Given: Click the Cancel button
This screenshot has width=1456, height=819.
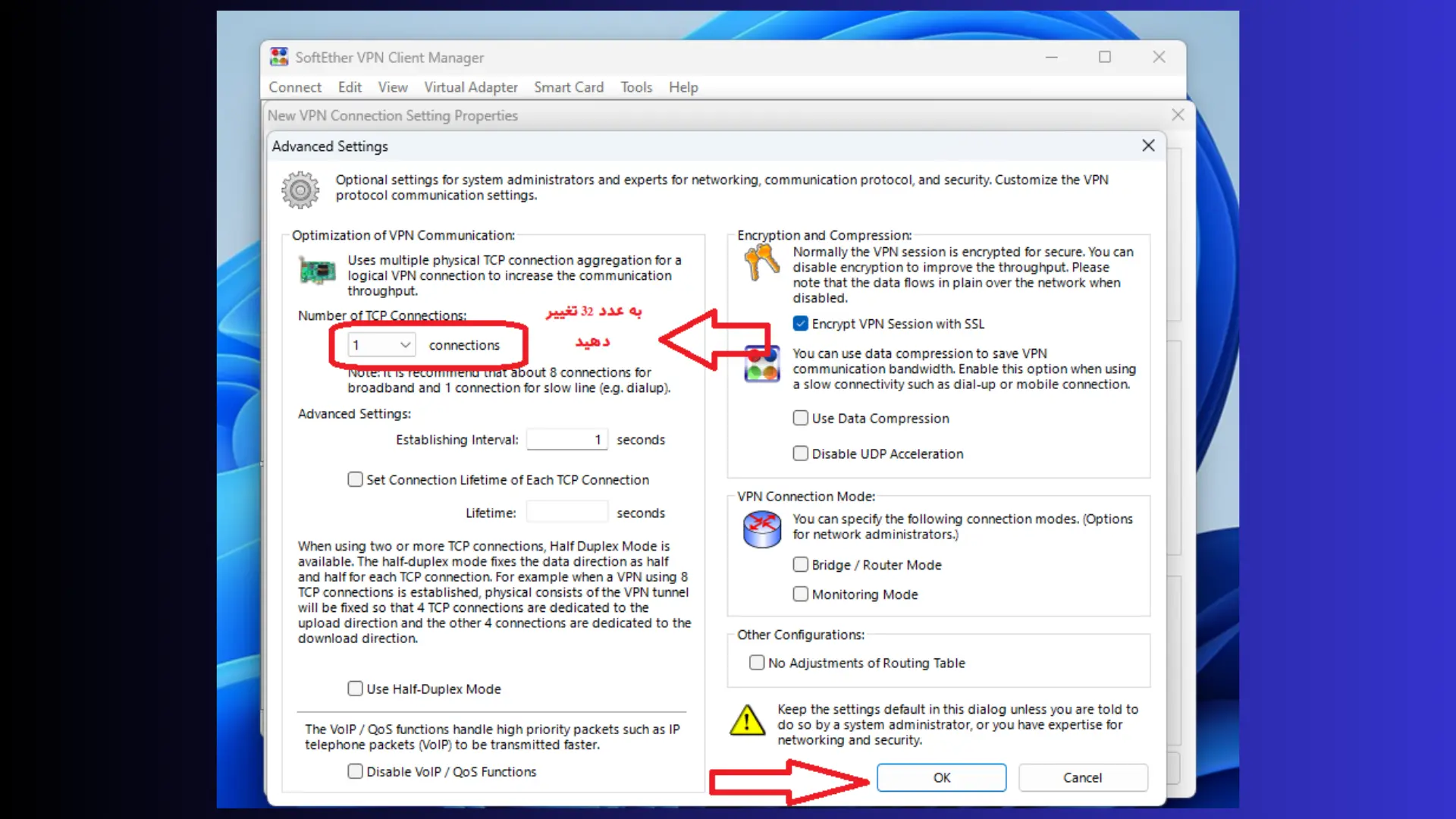Looking at the screenshot, I should (1082, 777).
